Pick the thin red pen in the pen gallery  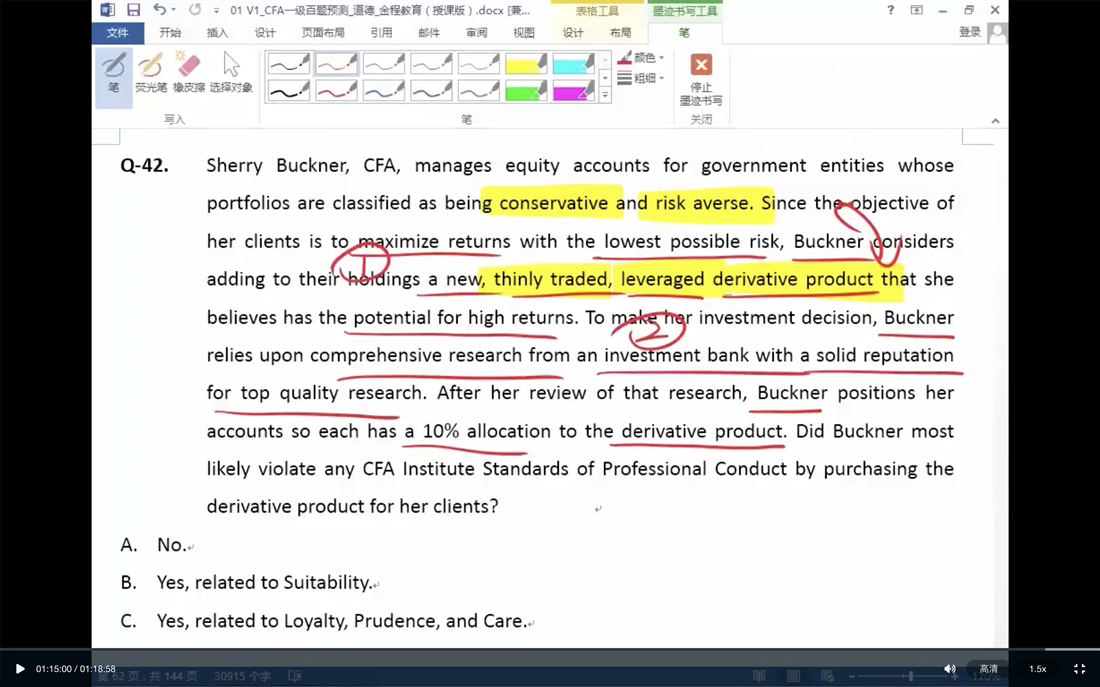coord(336,64)
